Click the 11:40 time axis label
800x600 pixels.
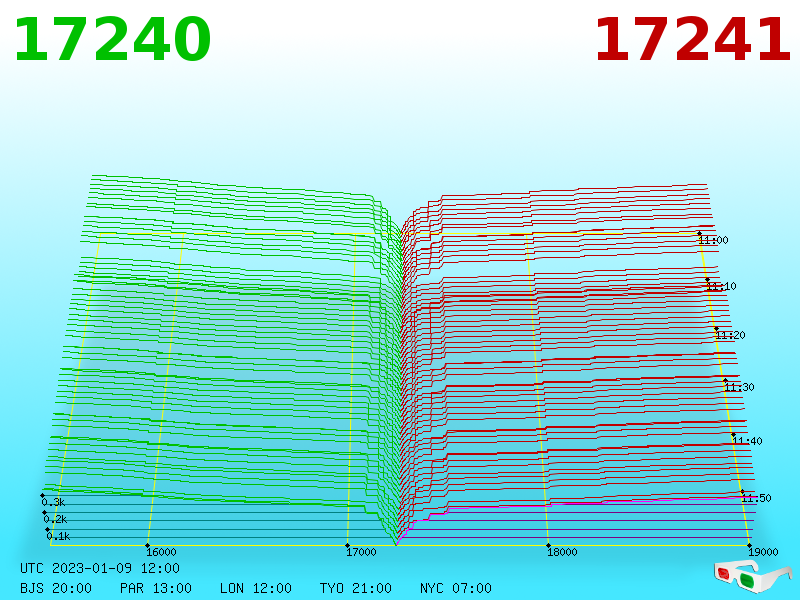point(747,441)
